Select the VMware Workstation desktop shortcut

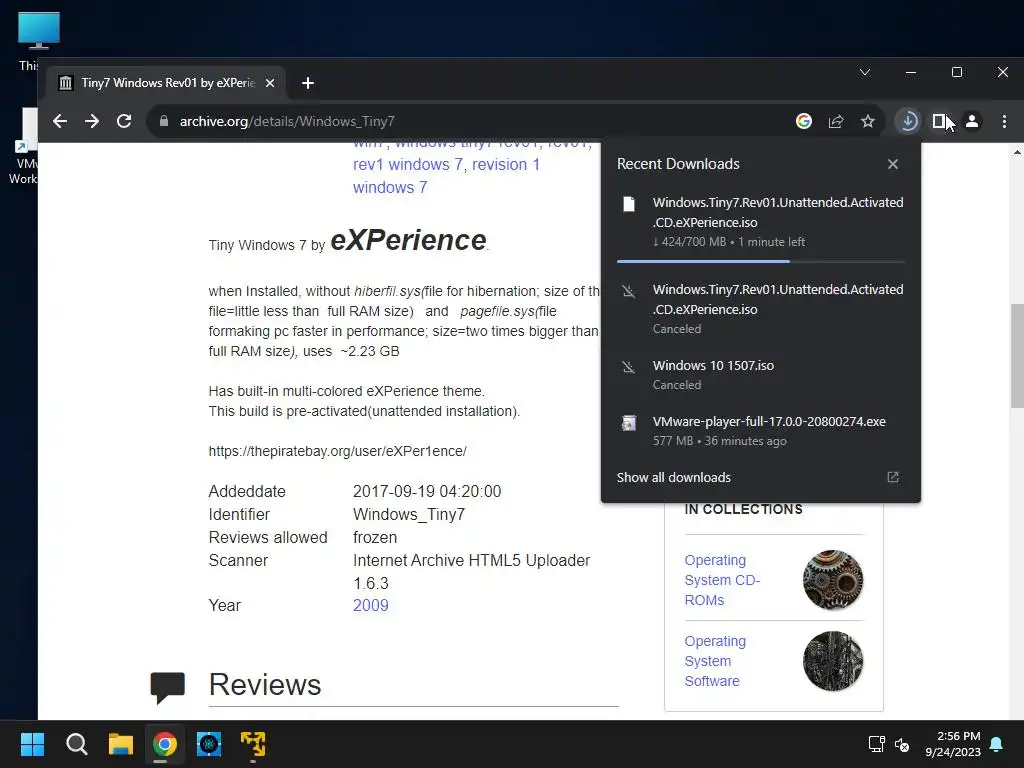[x=24, y=147]
